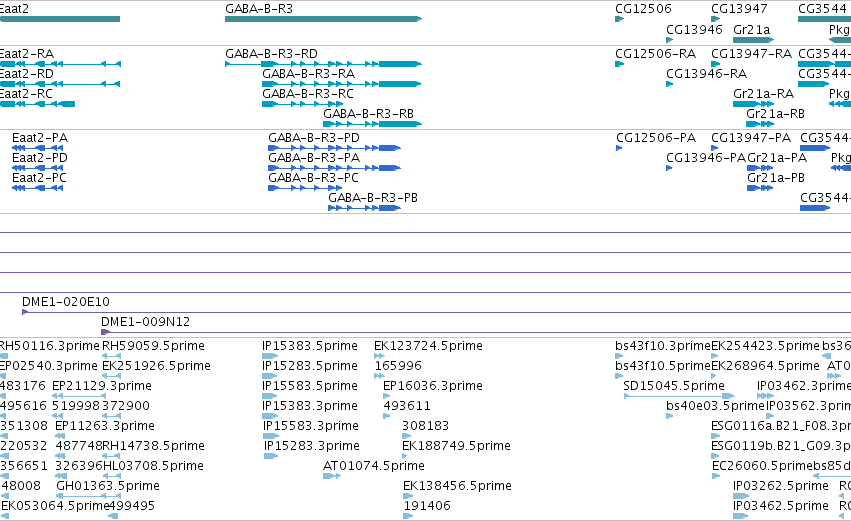Click the EK251926.5prime EST label

point(156,366)
